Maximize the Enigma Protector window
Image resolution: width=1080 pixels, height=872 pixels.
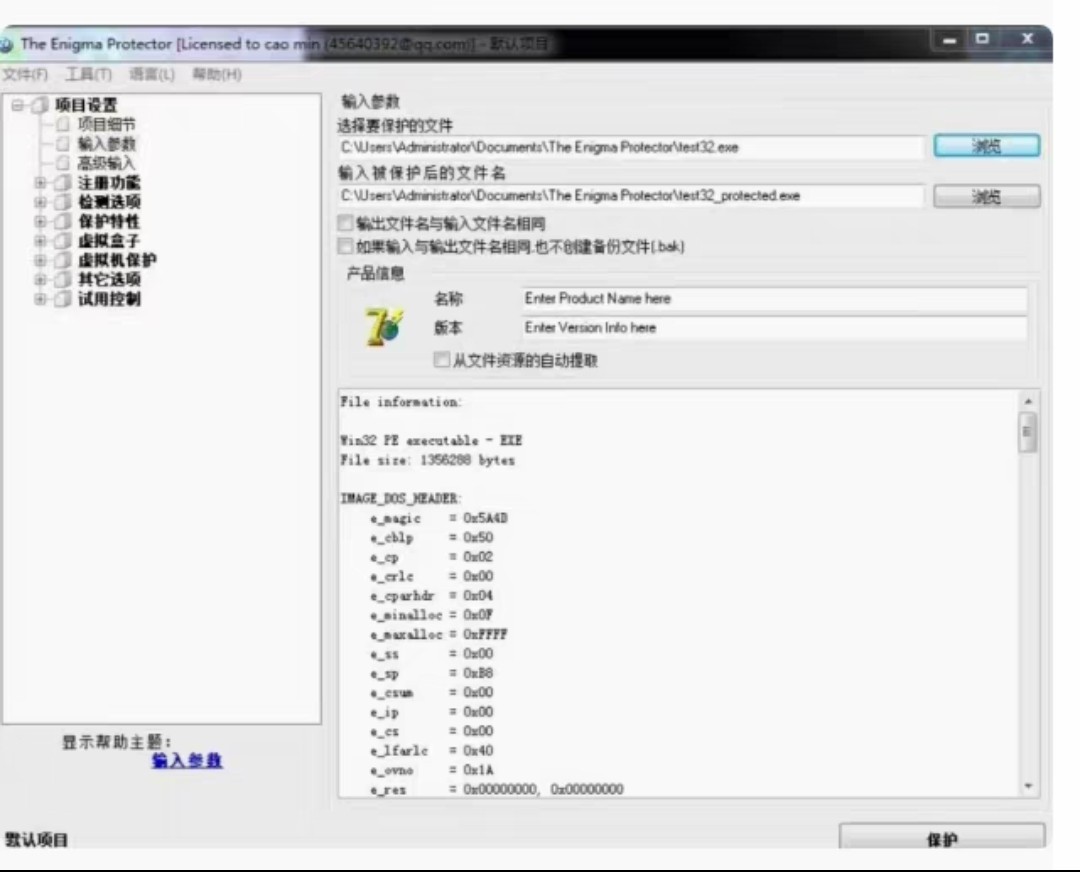point(983,39)
